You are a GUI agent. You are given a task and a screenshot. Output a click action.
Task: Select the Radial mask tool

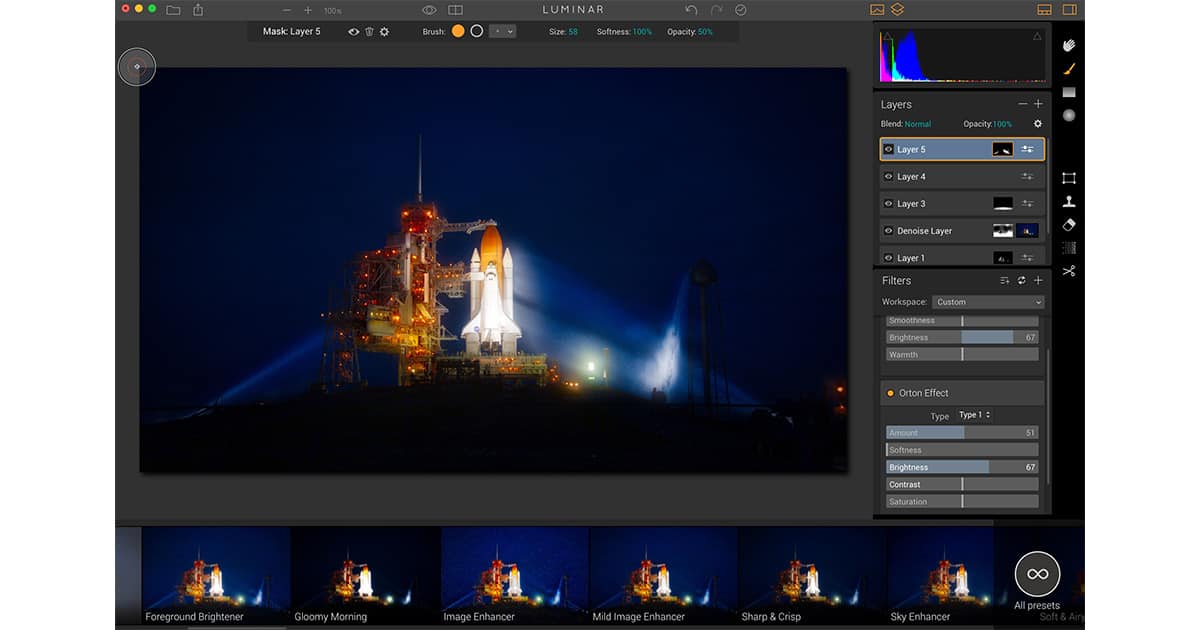coord(1069,116)
